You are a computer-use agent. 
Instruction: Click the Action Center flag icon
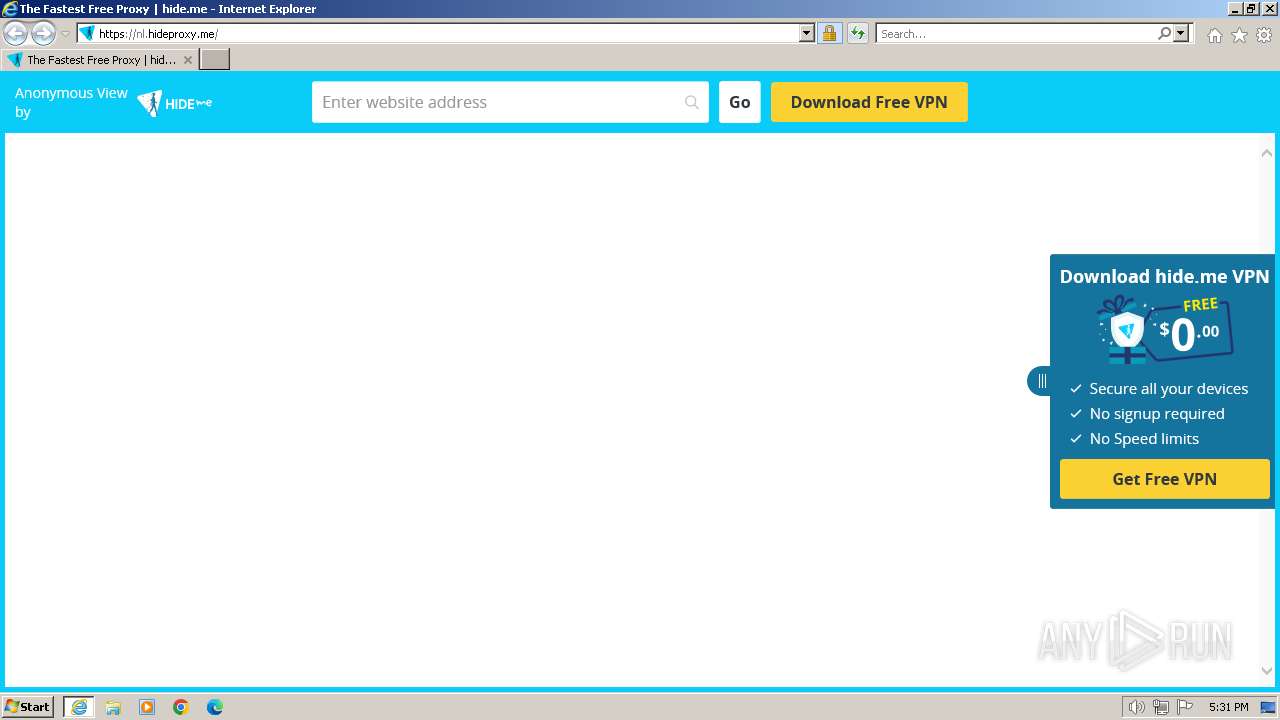click(x=1185, y=707)
